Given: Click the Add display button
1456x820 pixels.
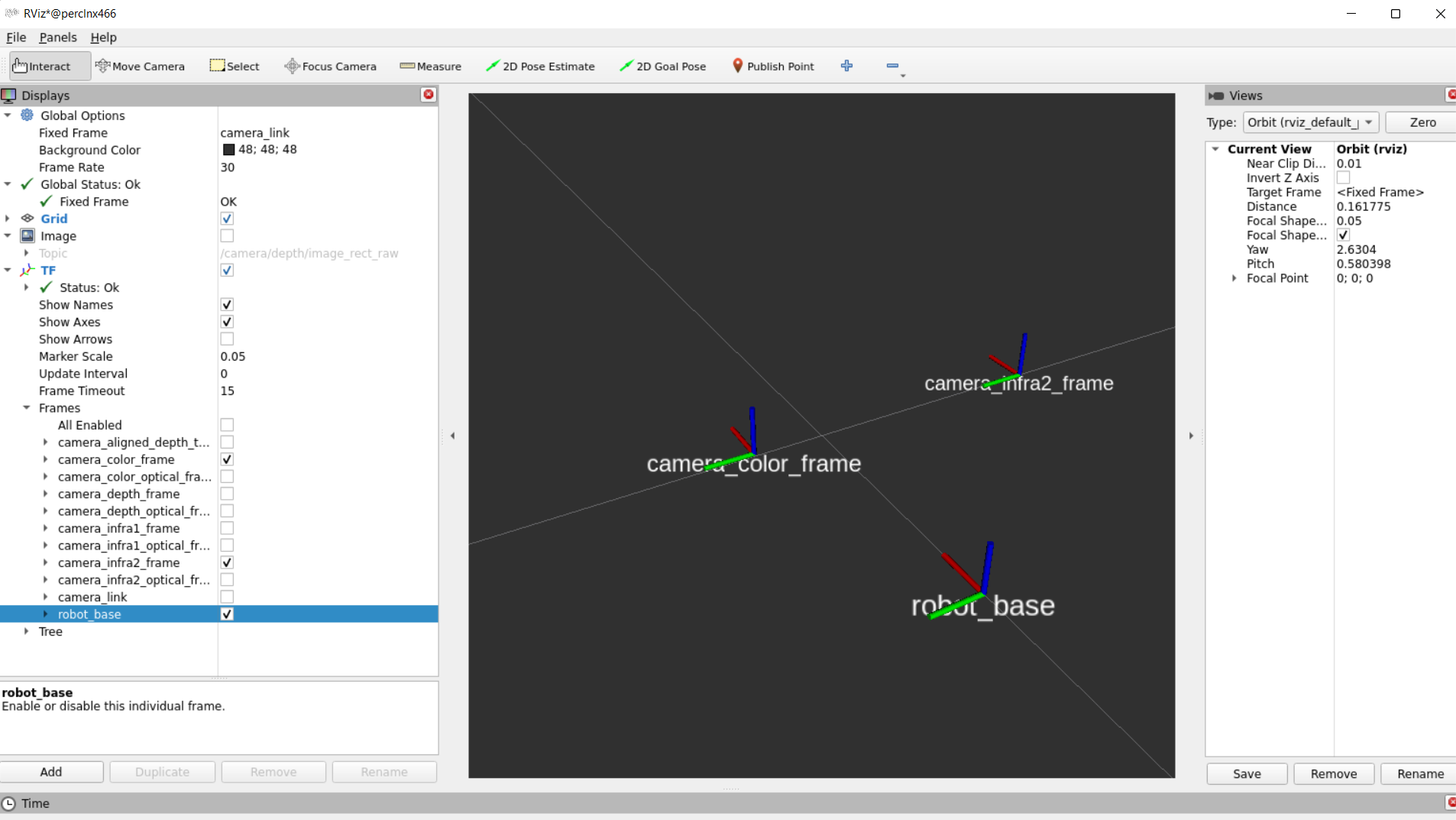Looking at the screenshot, I should [x=51, y=772].
